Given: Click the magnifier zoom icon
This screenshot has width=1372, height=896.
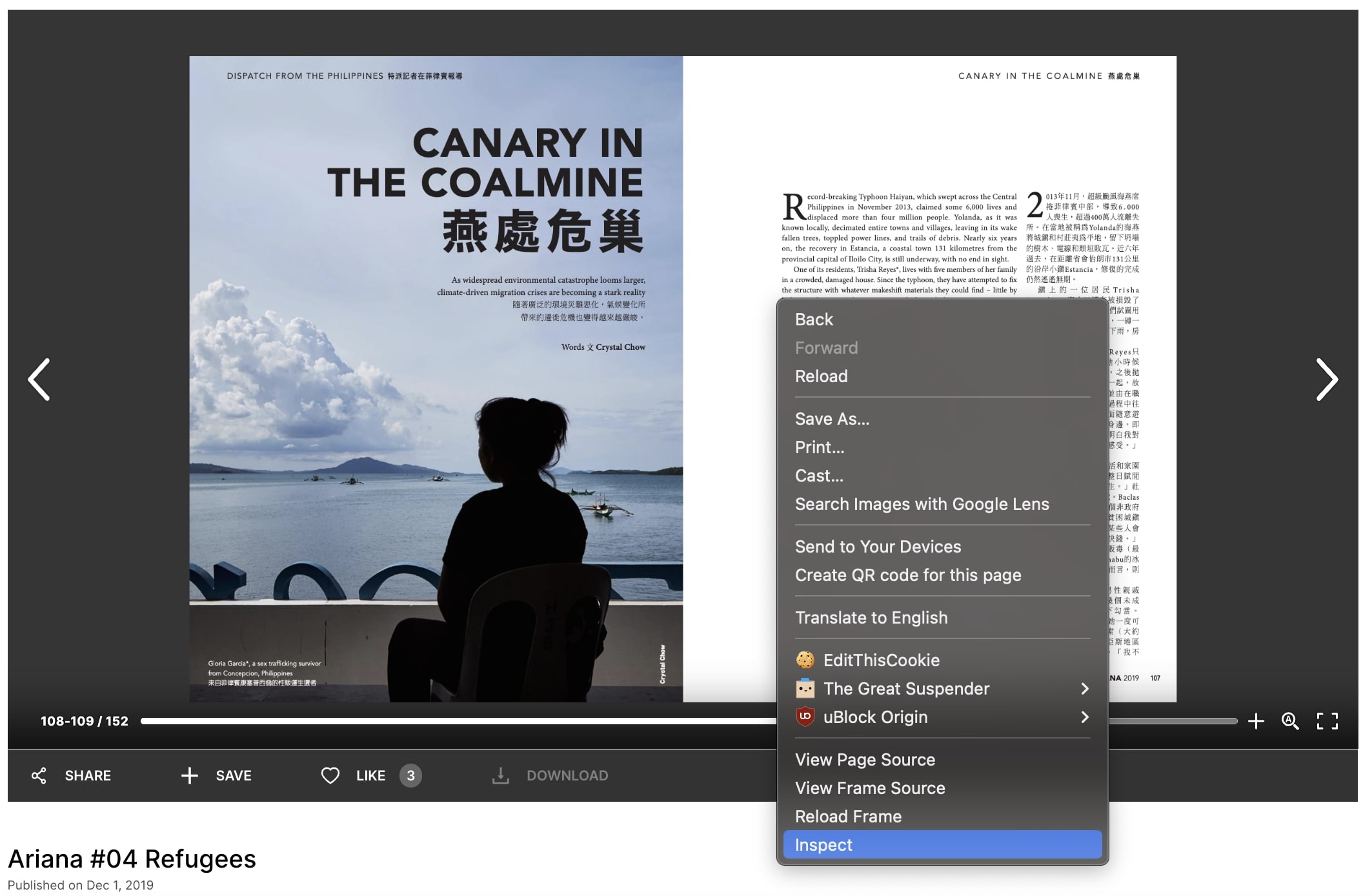Looking at the screenshot, I should (1290, 721).
